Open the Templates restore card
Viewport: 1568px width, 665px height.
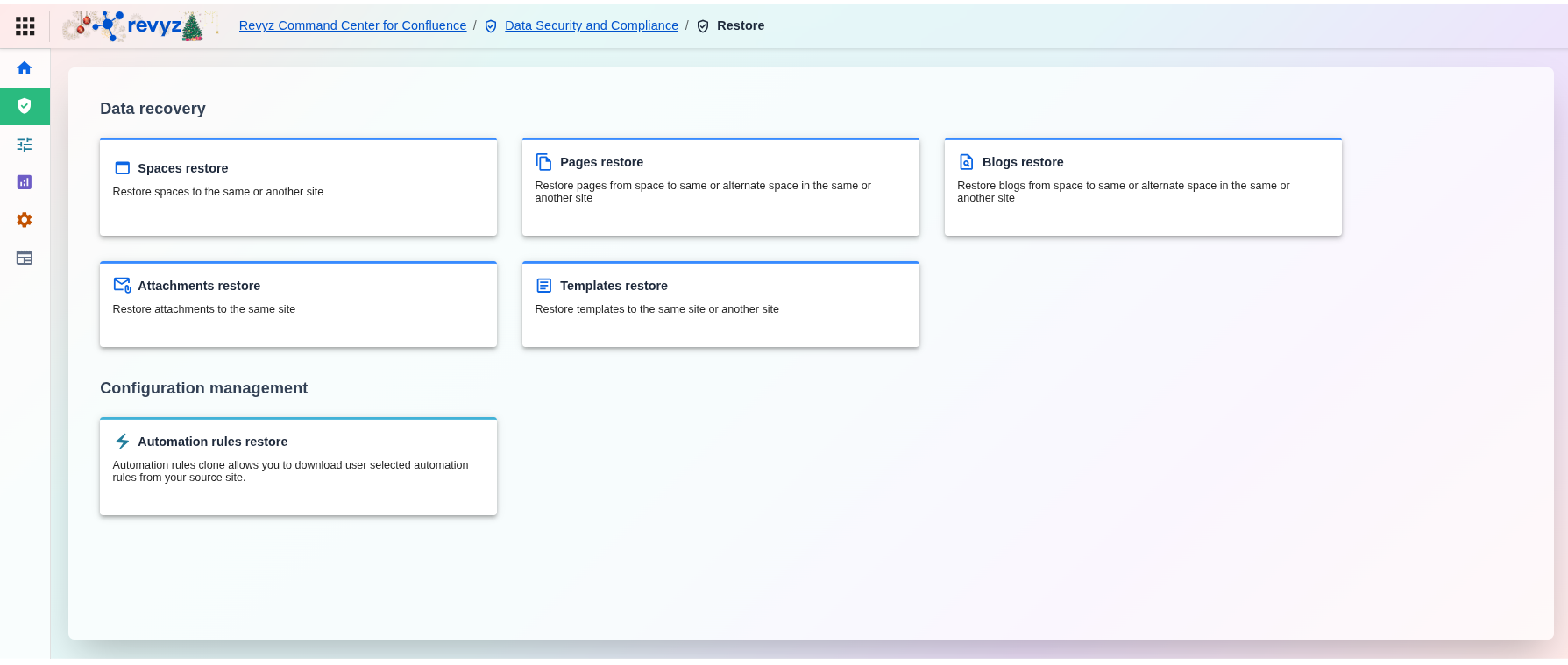coord(720,305)
